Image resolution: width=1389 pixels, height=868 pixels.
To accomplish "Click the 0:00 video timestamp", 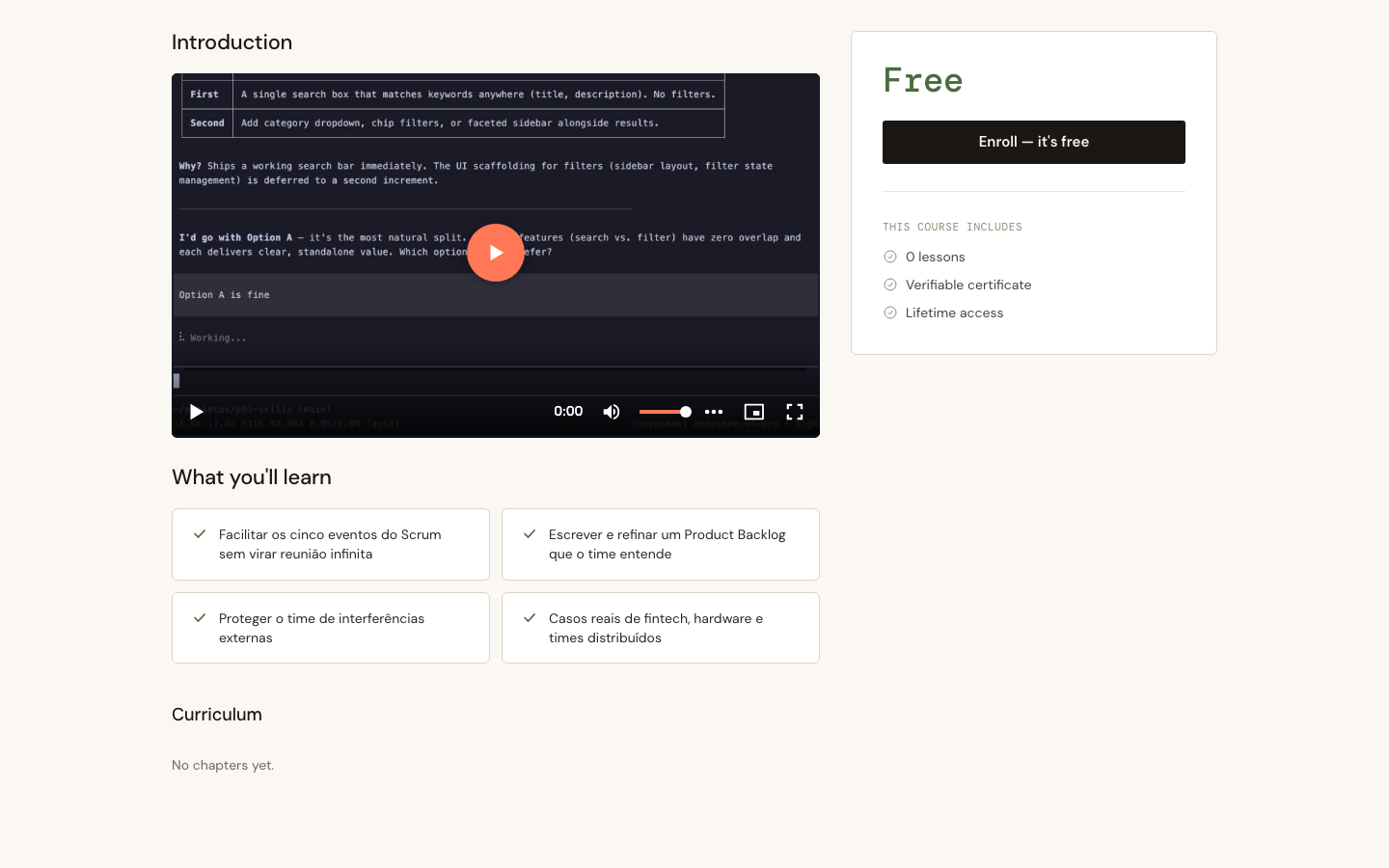I will pyautogui.click(x=568, y=411).
